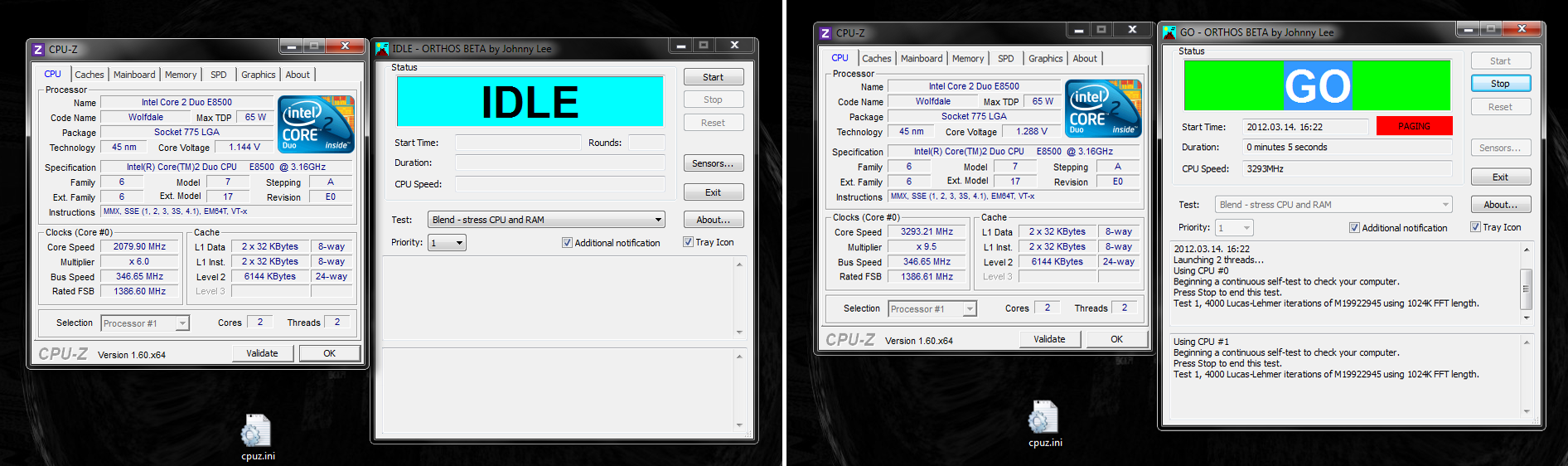Minimize the GO ORTHOS window

1469,29
